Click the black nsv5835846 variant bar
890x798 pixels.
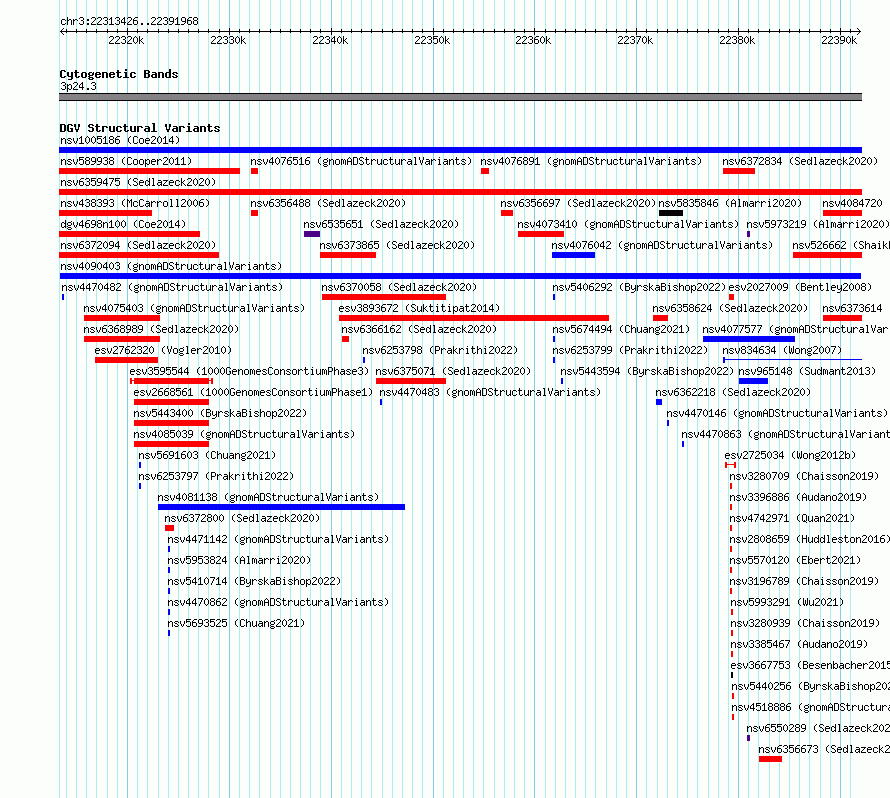pos(671,213)
